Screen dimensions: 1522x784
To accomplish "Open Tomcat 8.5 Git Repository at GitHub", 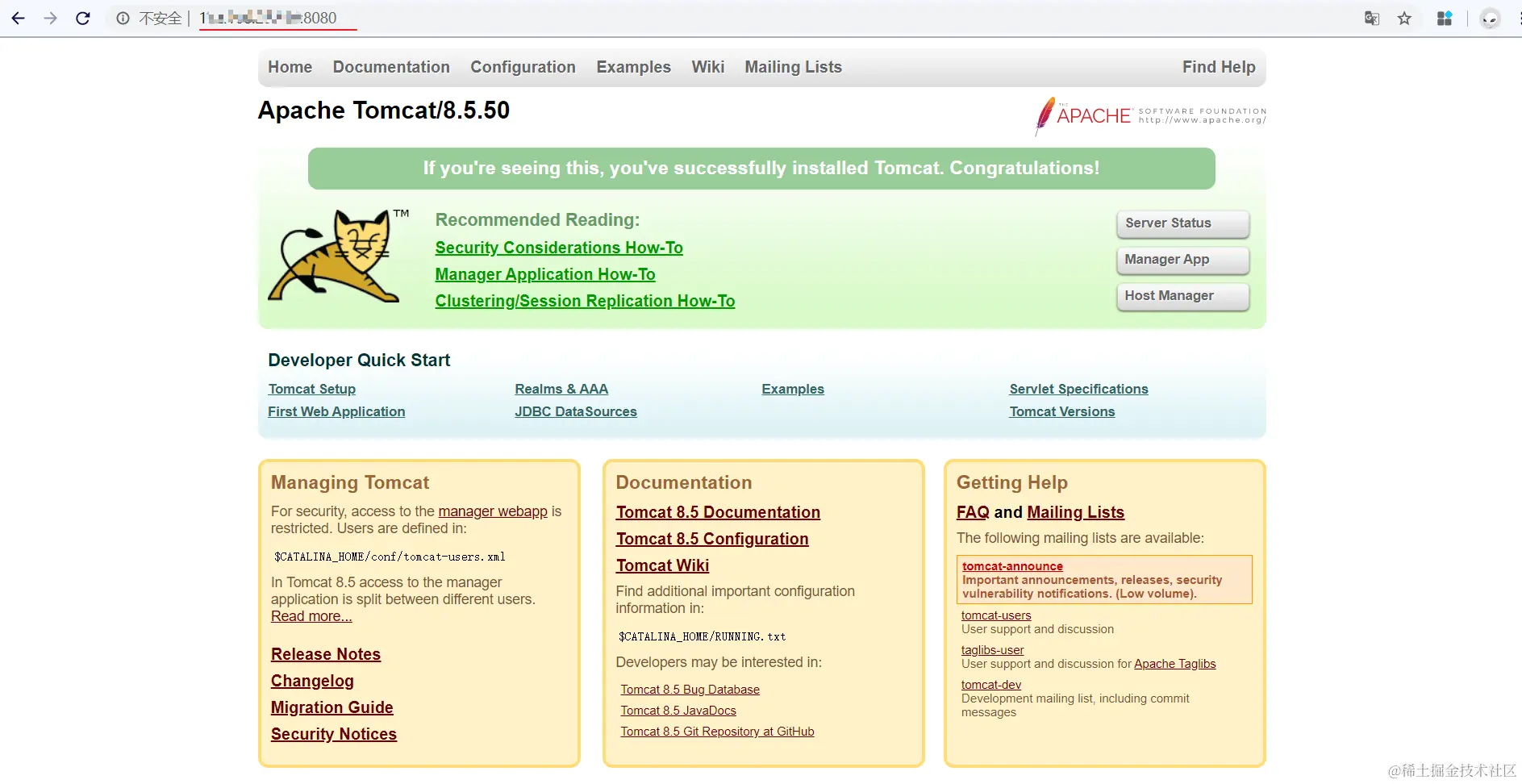I will point(717,732).
